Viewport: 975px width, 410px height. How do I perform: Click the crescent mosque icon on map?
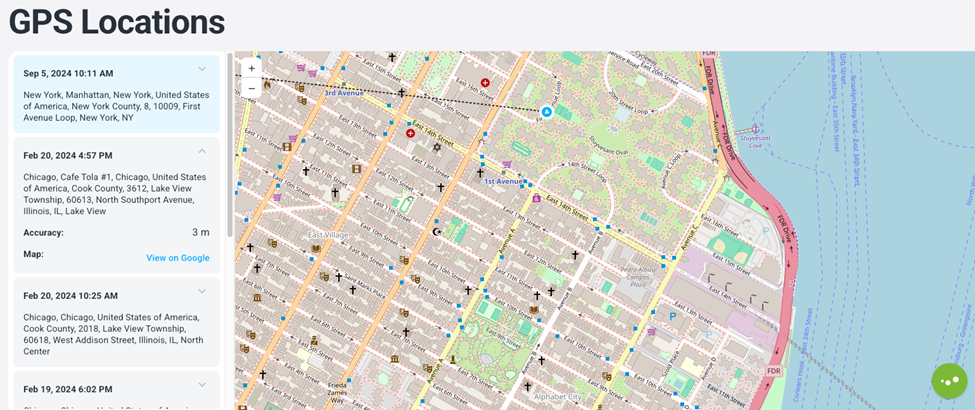[437, 231]
